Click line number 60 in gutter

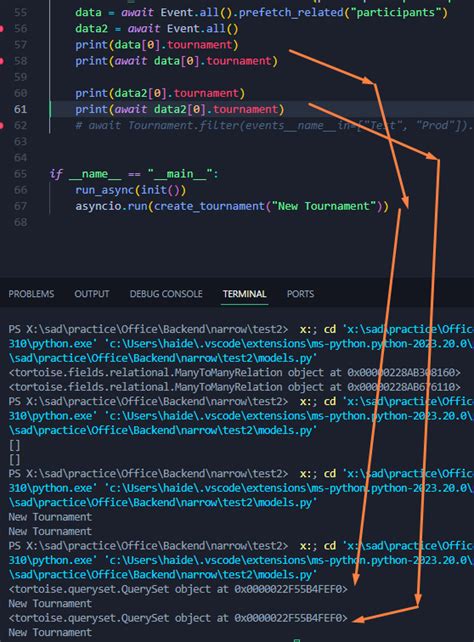[x=20, y=93]
